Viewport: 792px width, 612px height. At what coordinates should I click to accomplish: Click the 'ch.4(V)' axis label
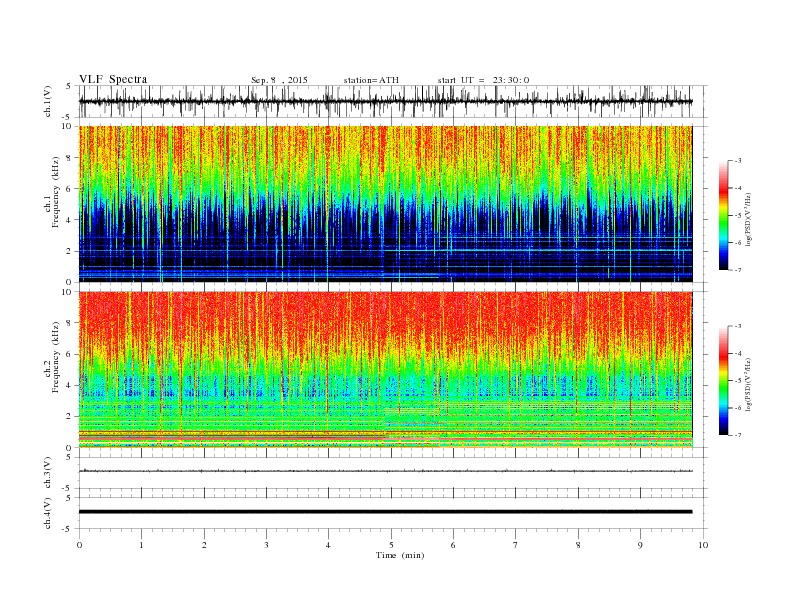click(x=48, y=515)
